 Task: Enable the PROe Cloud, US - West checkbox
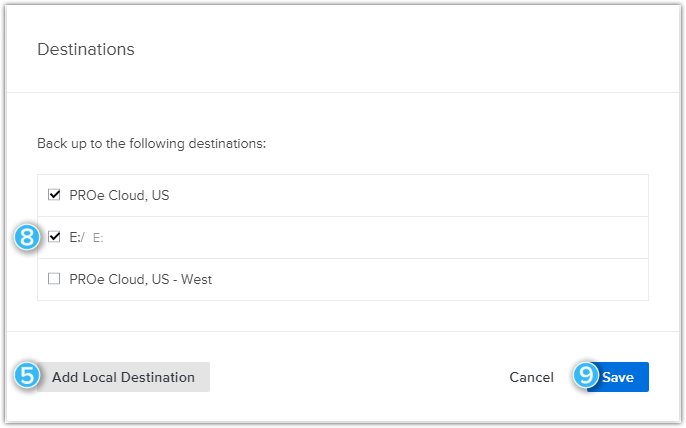[x=54, y=278]
